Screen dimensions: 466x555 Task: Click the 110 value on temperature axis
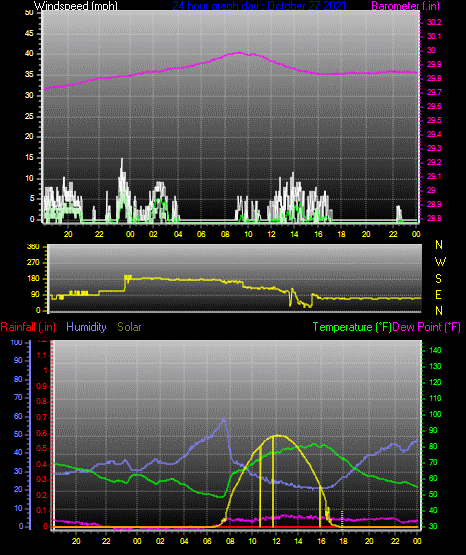pos(435,399)
